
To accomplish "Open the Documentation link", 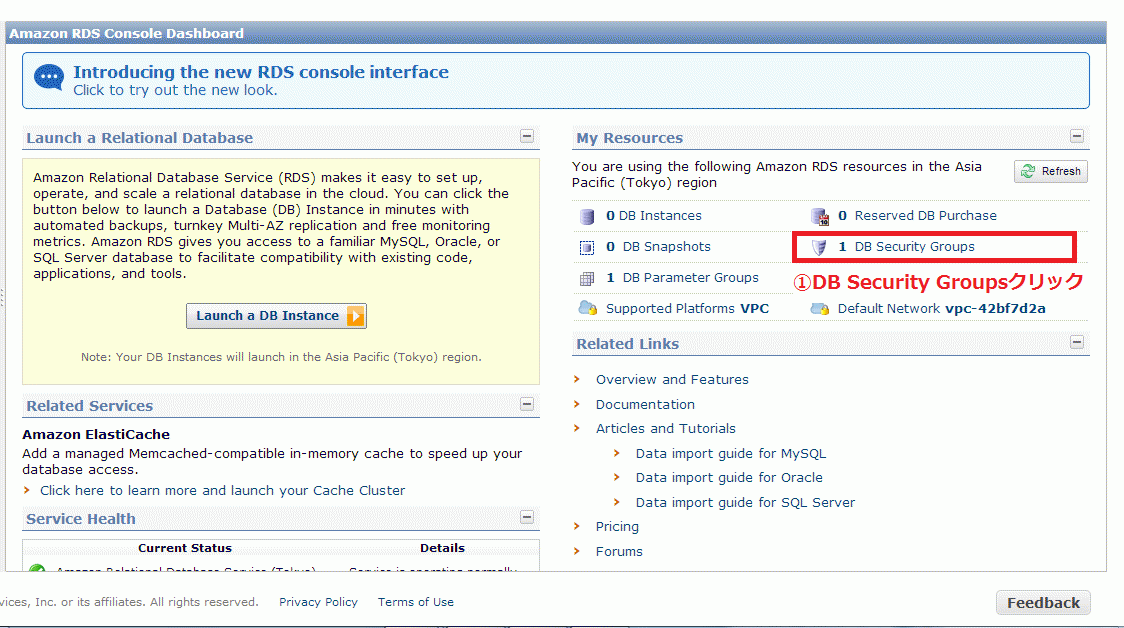I will coord(645,404).
